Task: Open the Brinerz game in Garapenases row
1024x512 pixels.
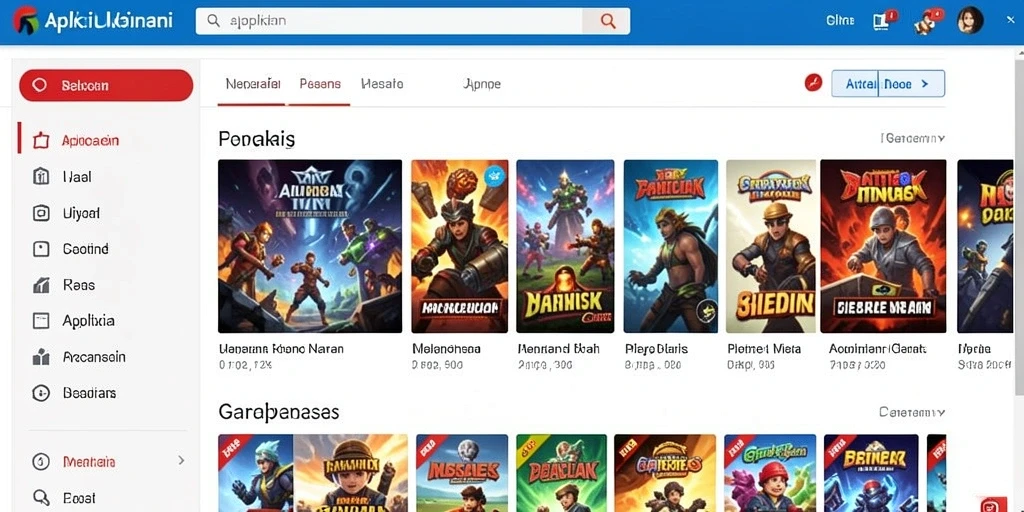Action: (871, 473)
